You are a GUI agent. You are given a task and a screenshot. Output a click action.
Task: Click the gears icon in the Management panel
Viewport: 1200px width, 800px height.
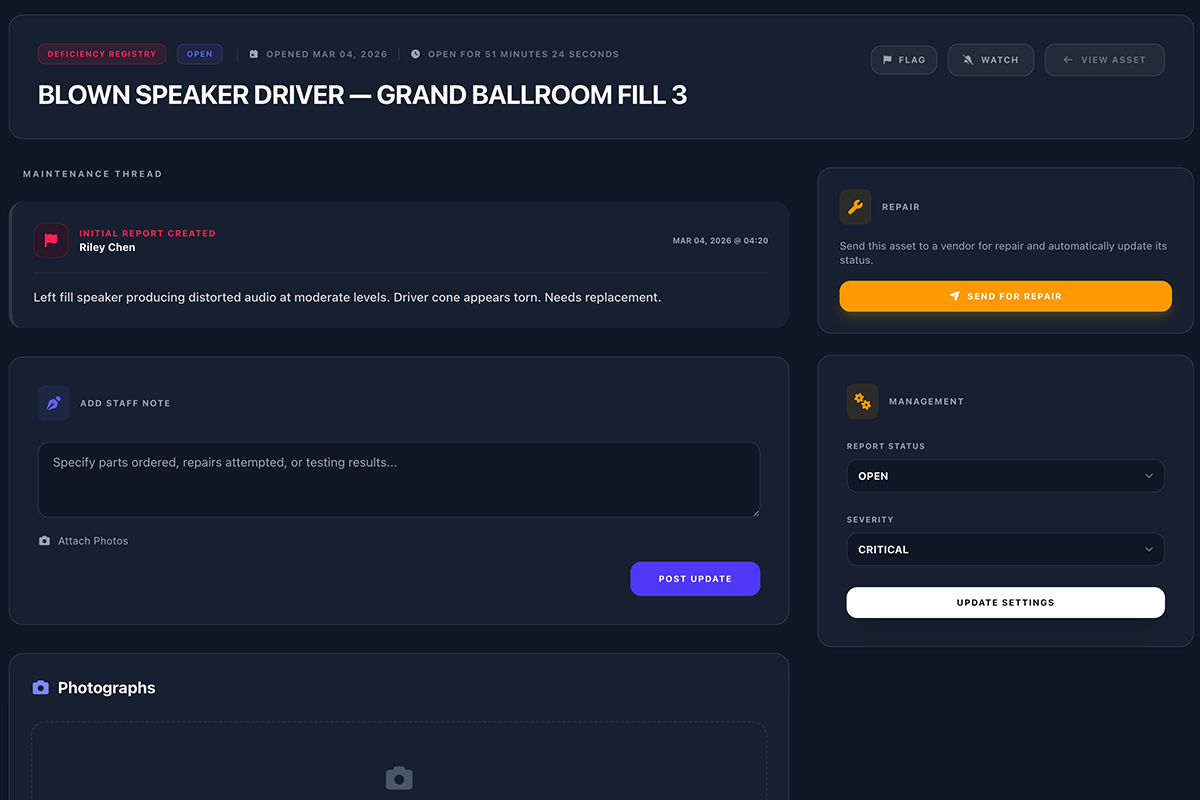click(861, 401)
